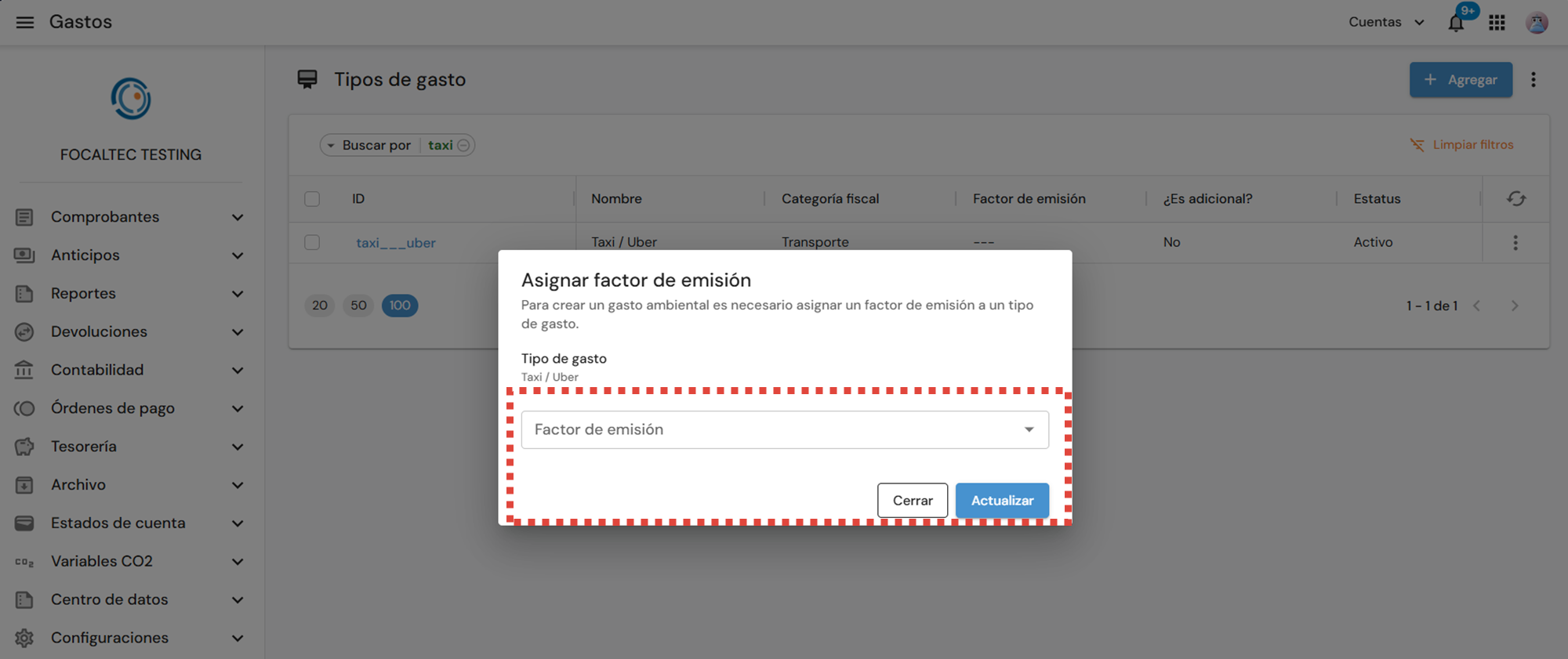The width and height of the screenshot is (1568, 659).
Task: Toggle the select-all header checkbox
Action: (x=312, y=199)
